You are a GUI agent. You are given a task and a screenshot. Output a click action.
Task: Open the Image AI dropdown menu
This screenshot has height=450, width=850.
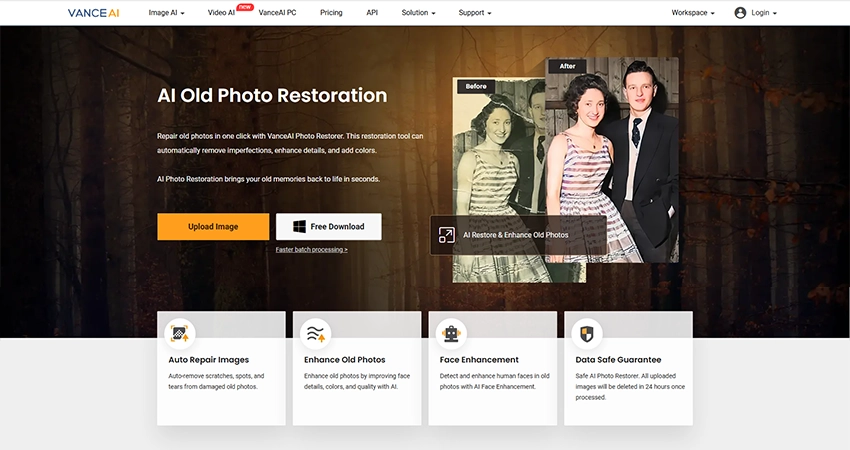(x=166, y=12)
